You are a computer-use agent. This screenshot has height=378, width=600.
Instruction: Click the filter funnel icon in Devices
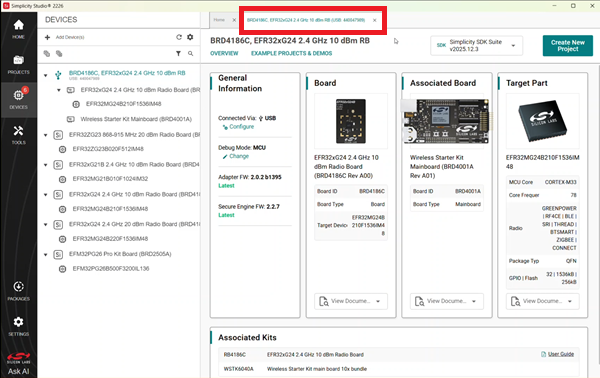[178, 54]
